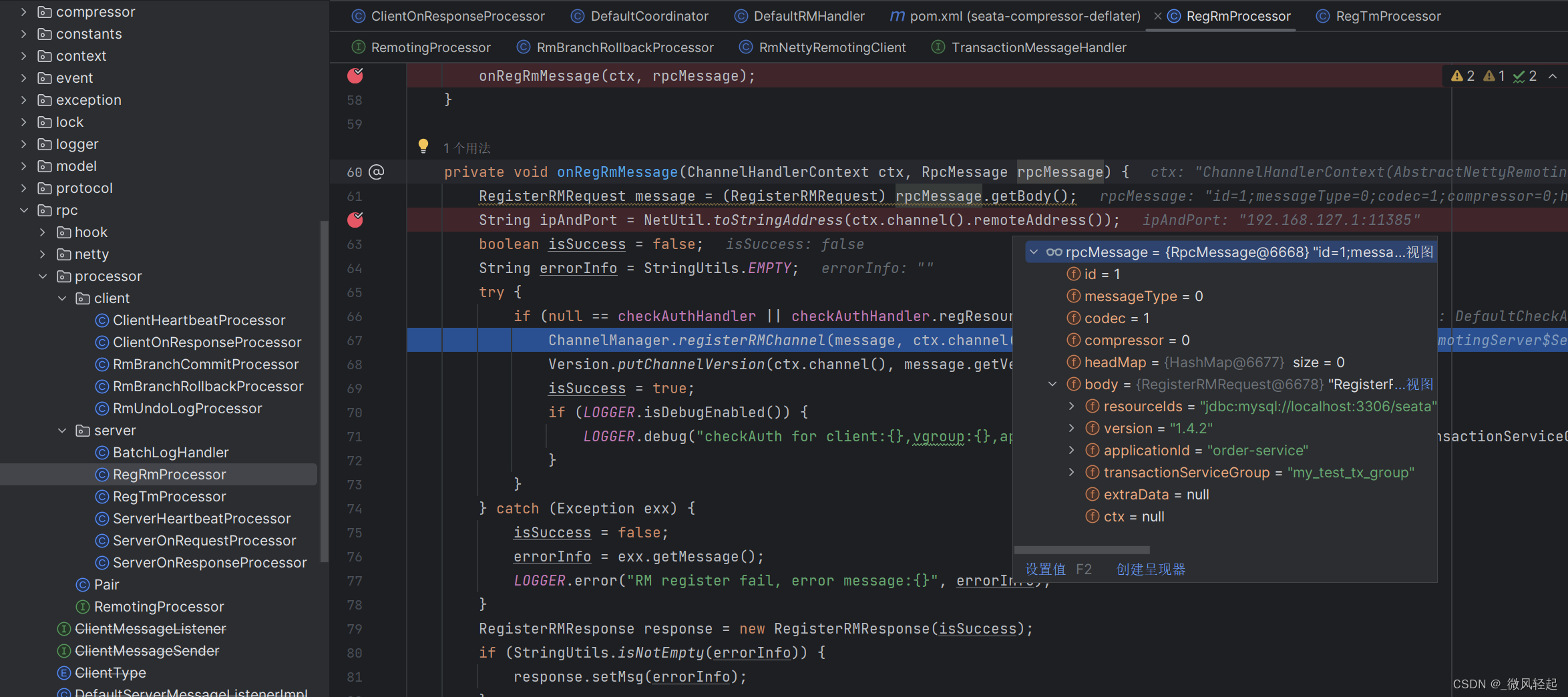The width and height of the screenshot is (1568, 697).
Task: Switch to the ClientOnResponseProcessor tab
Action: coord(448,16)
